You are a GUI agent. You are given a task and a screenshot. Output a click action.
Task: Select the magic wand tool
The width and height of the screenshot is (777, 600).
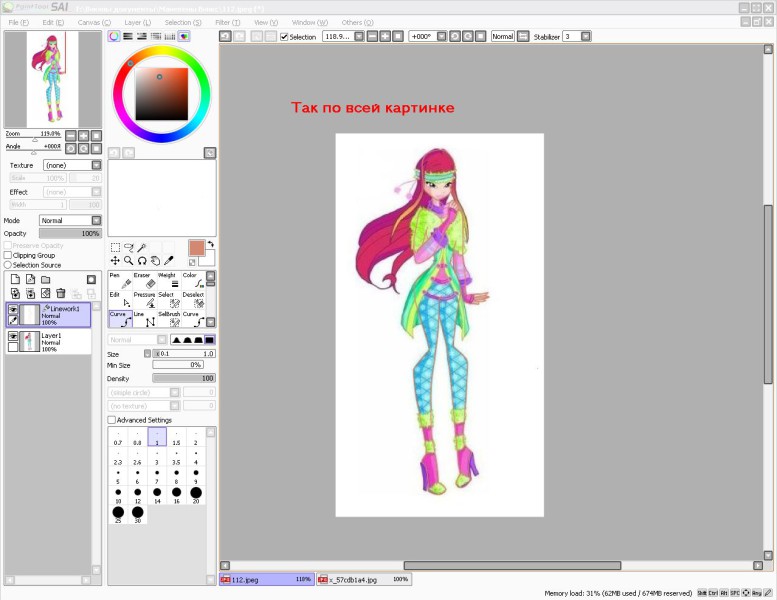click(142, 247)
